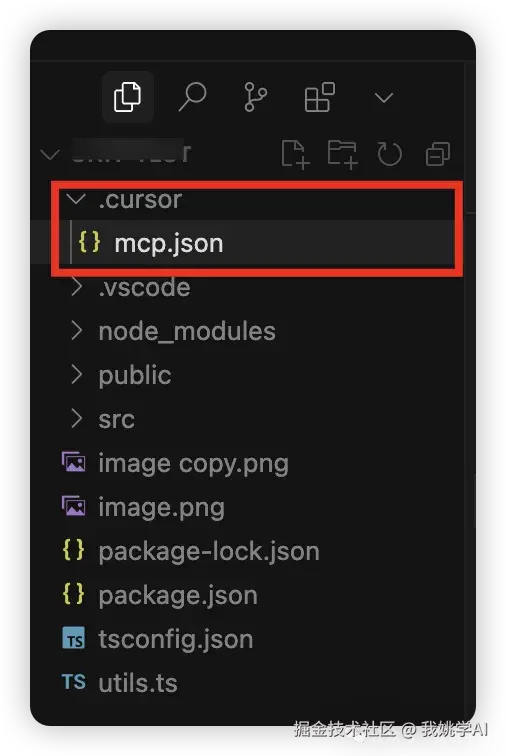
Task: Open the Source Control view icon
Action: (256, 97)
